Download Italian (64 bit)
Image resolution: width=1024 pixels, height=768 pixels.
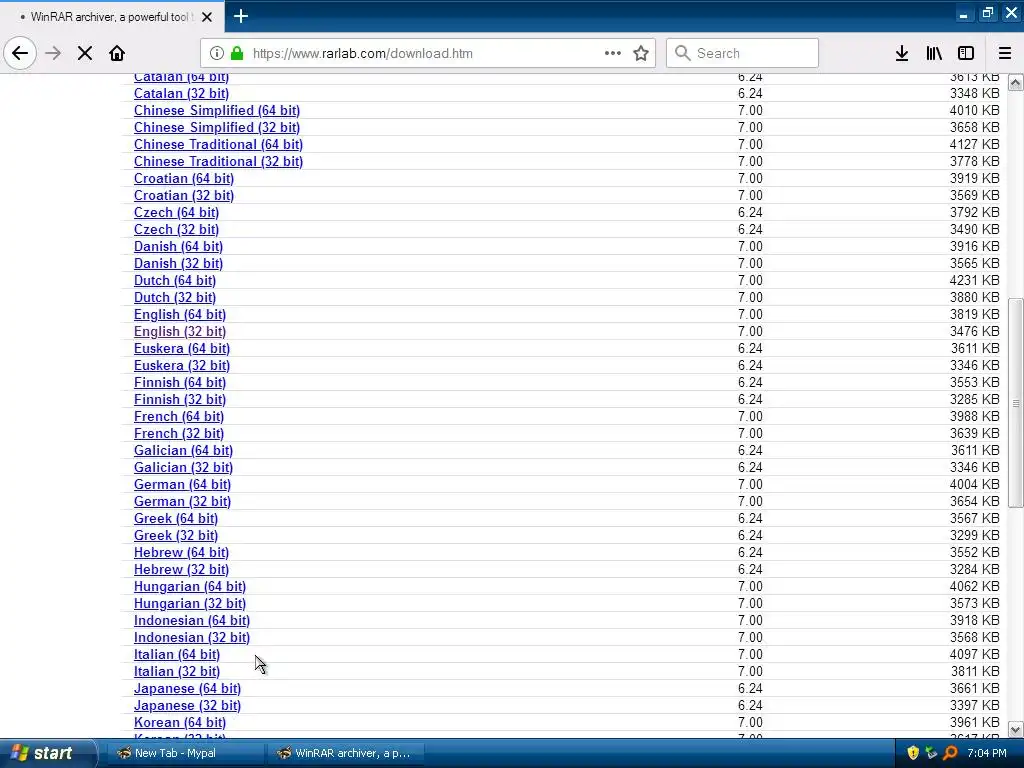click(177, 654)
